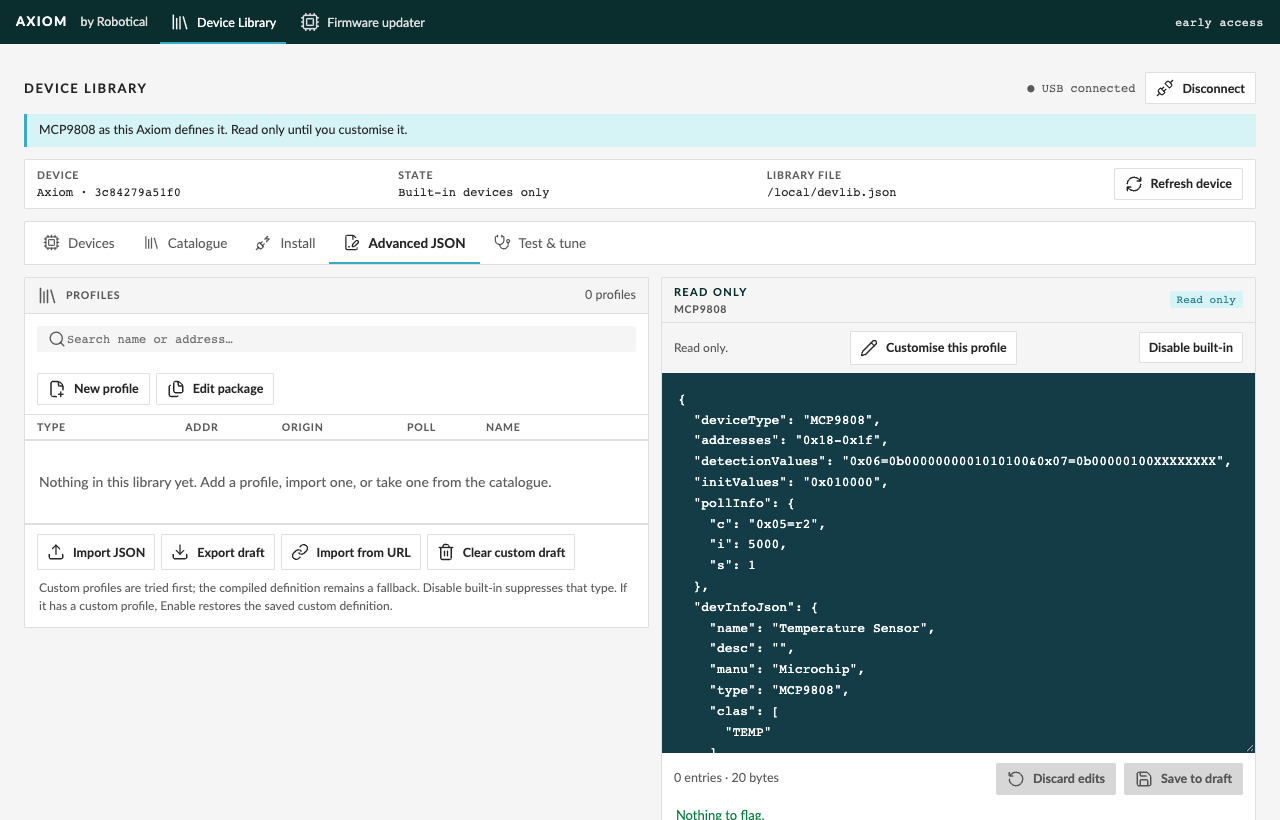Click the 0 profiles count label
The image size is (1280, 820).
point(610,295)
